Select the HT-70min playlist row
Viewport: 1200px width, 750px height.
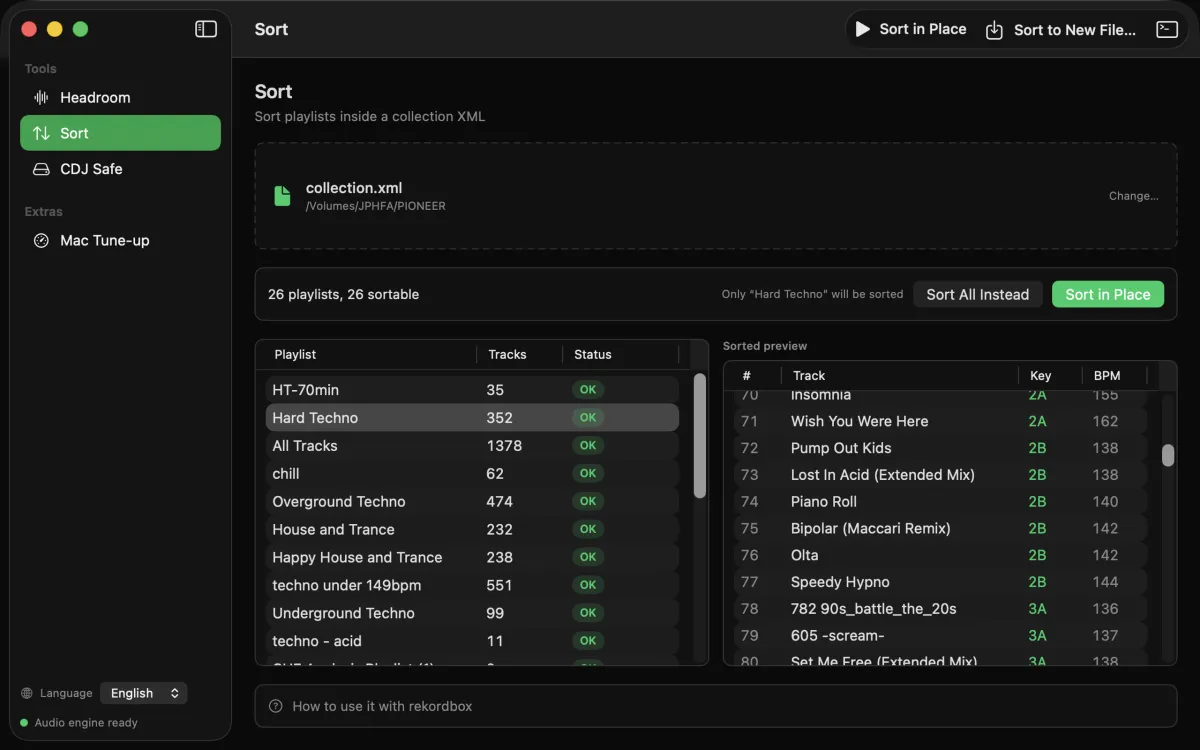pos(472,390)
